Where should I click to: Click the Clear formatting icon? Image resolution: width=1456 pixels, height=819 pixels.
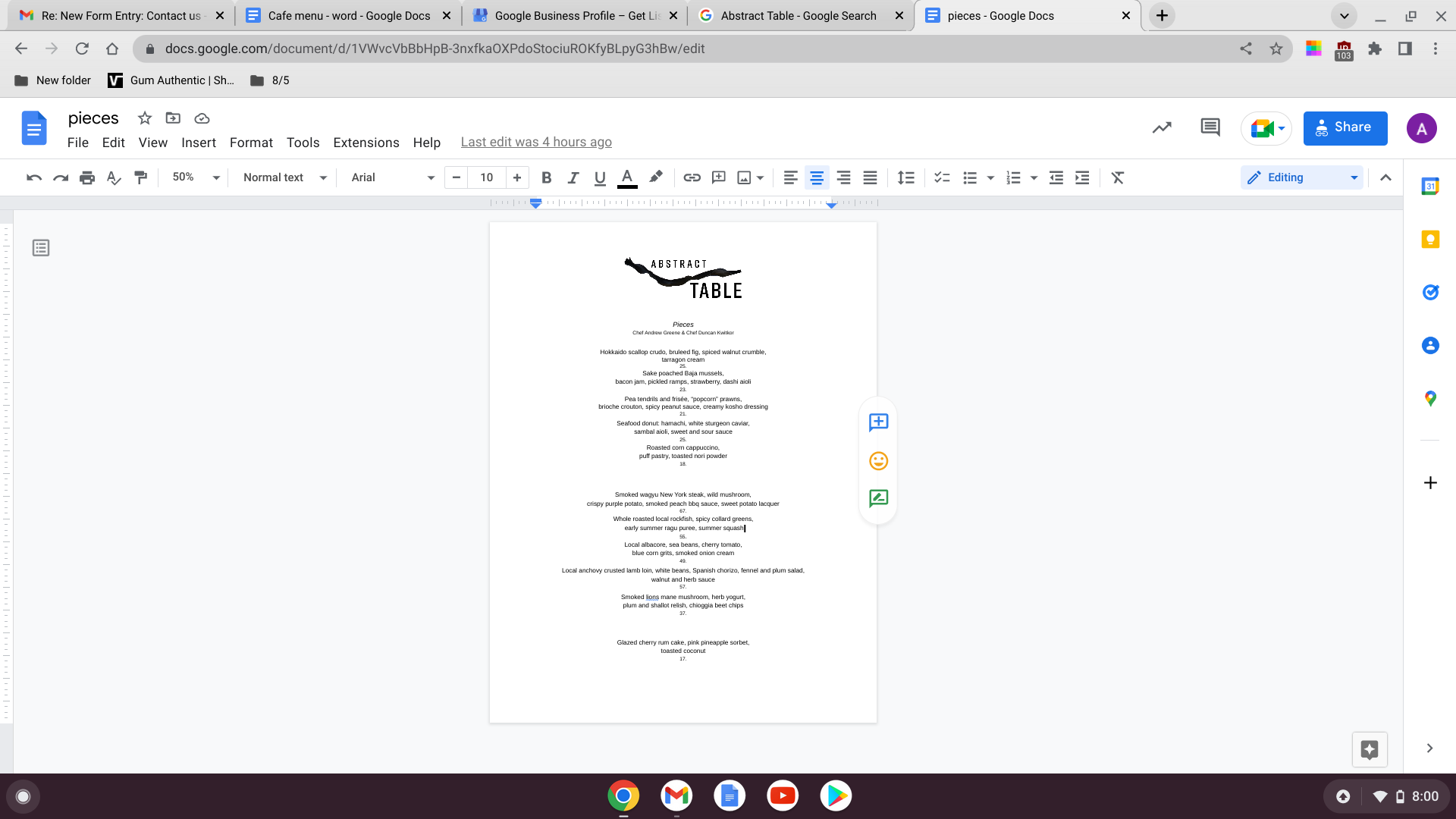pyautogui.click(x=1117, y=177)
